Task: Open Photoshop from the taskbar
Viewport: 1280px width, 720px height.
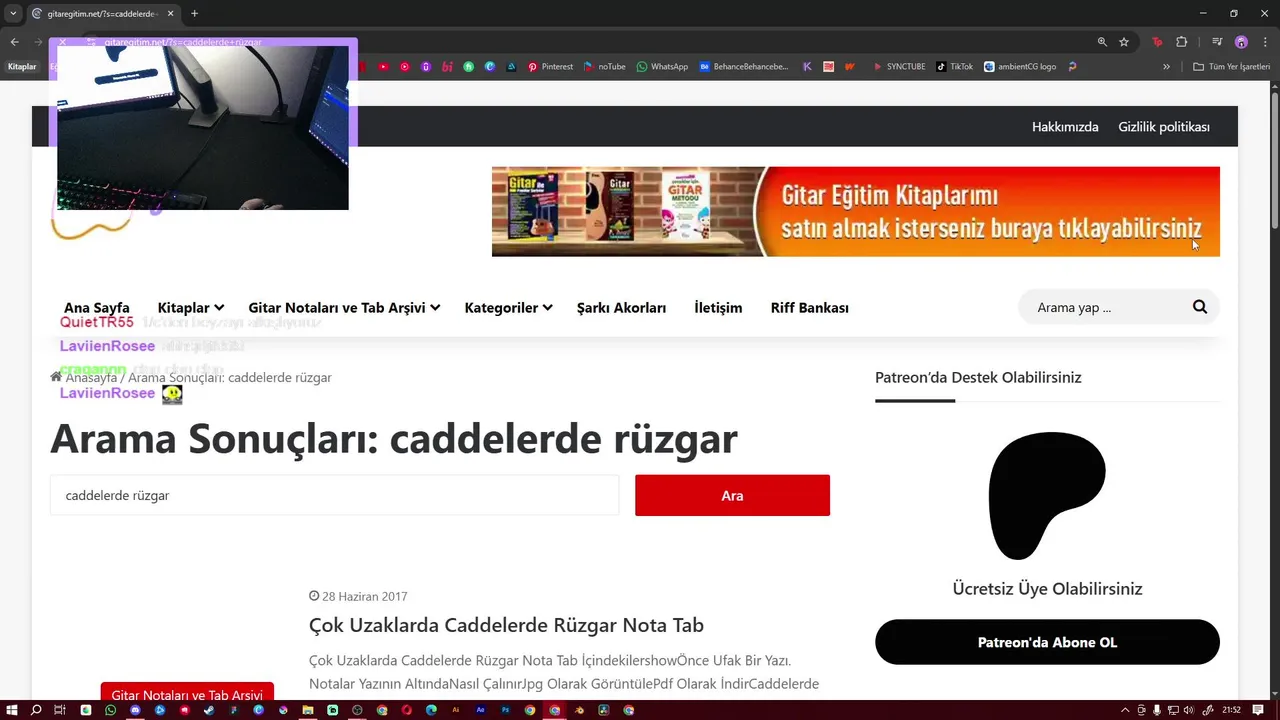Action: point(505,710)
